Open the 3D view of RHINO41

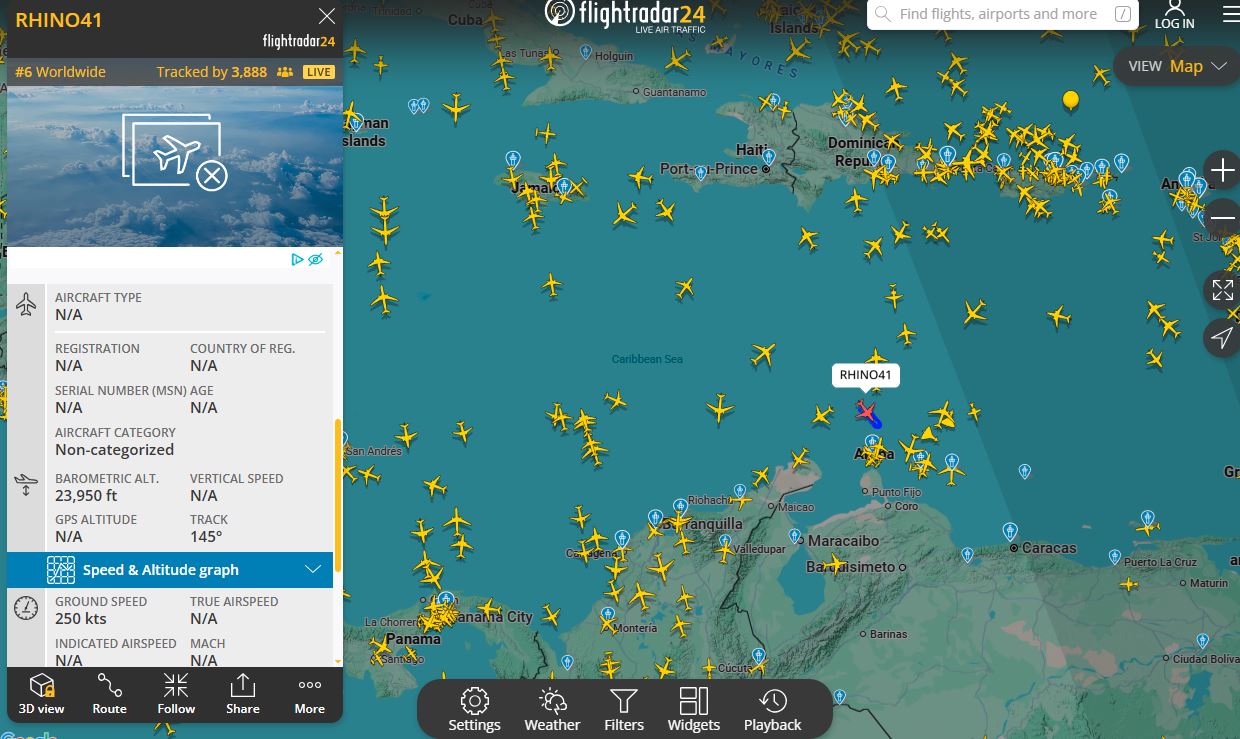[41, 693]
